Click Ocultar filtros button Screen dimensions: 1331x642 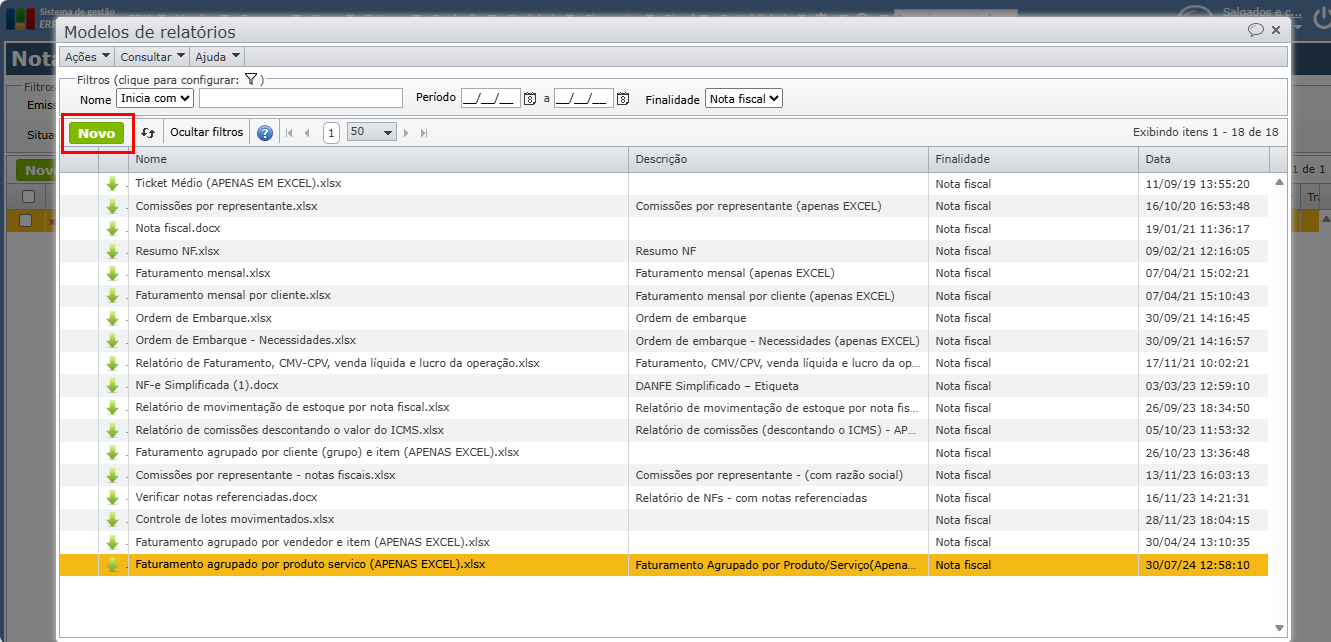206,133
